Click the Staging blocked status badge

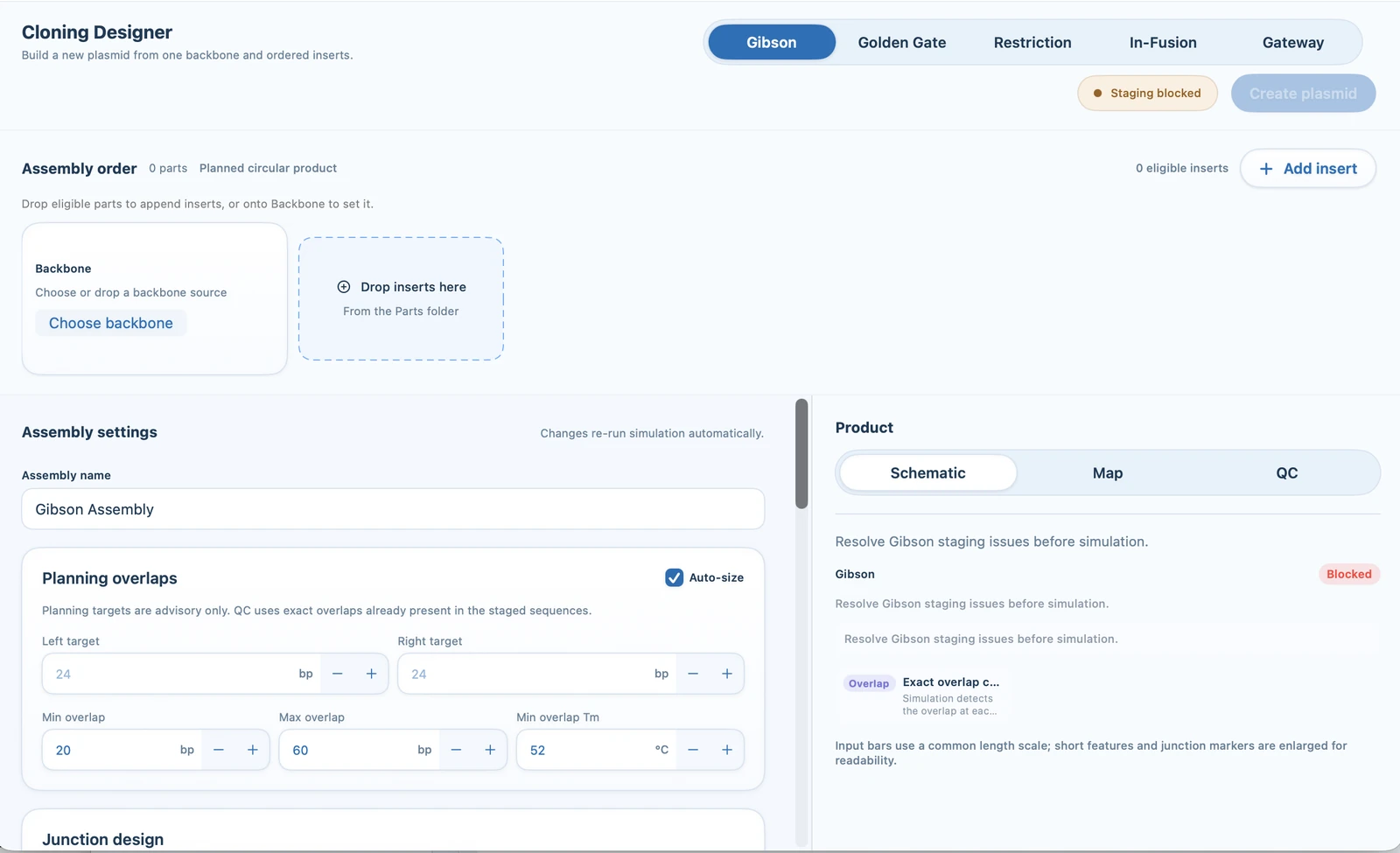(x=1147, y=93)
